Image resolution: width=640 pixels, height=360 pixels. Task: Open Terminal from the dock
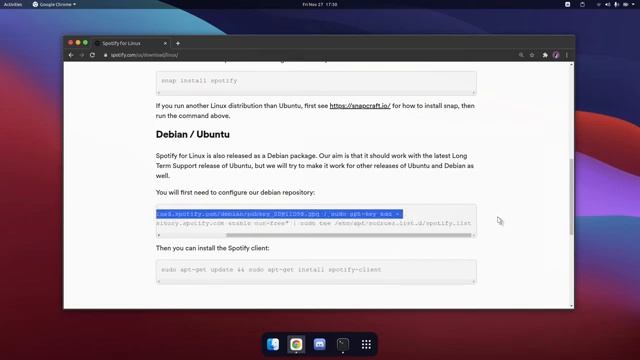click(x=343, y=344)
